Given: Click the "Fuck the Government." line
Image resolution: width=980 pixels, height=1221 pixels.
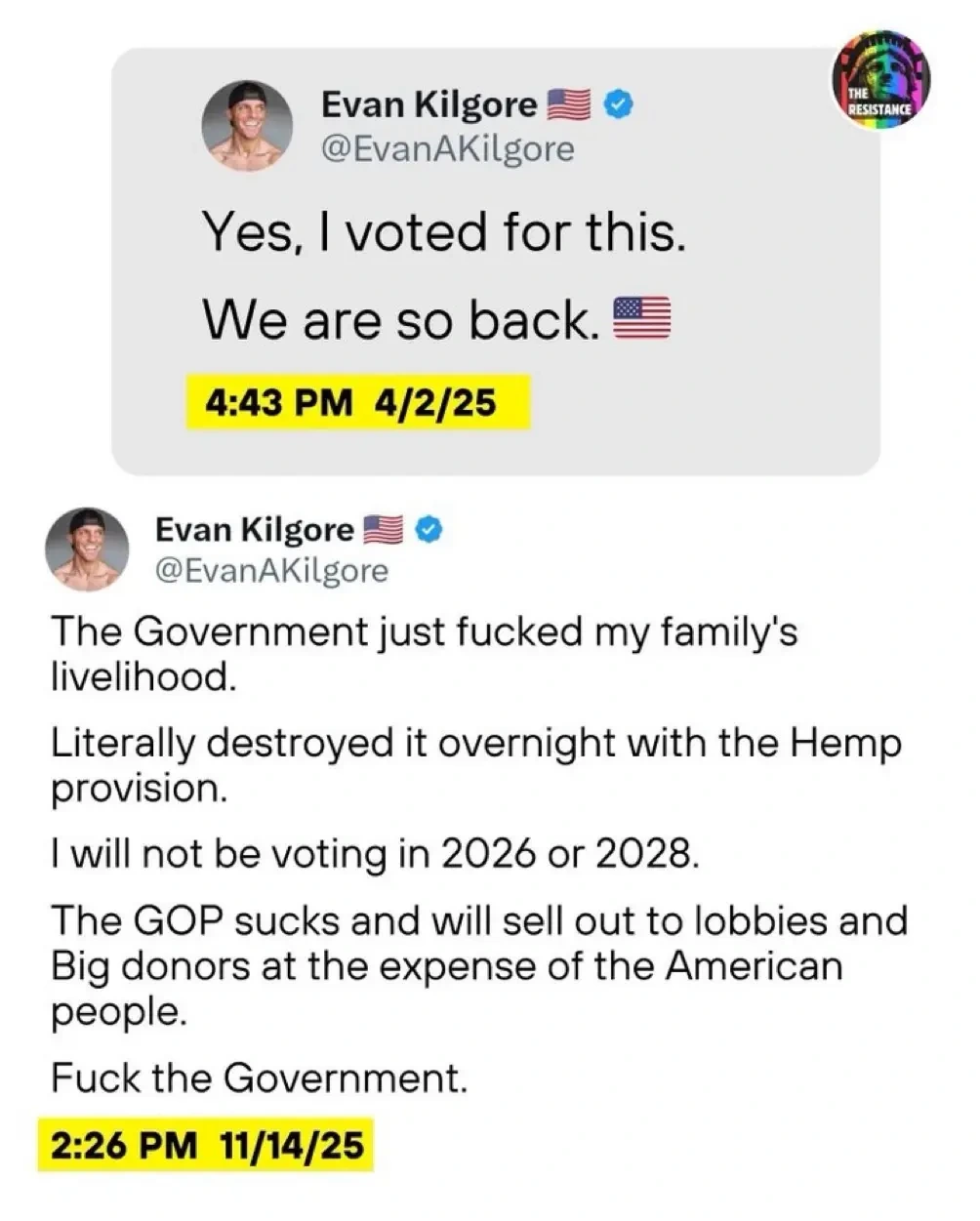Looking at the screenshot, I should pyautogui.click(x=259, y=1079).
